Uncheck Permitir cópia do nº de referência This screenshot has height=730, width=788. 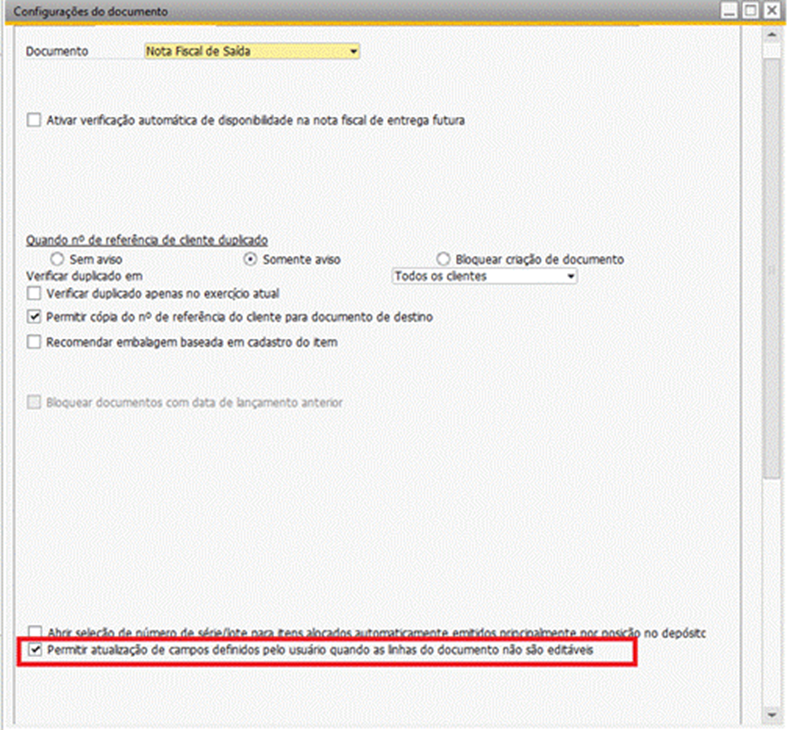[x=35, y=317]
